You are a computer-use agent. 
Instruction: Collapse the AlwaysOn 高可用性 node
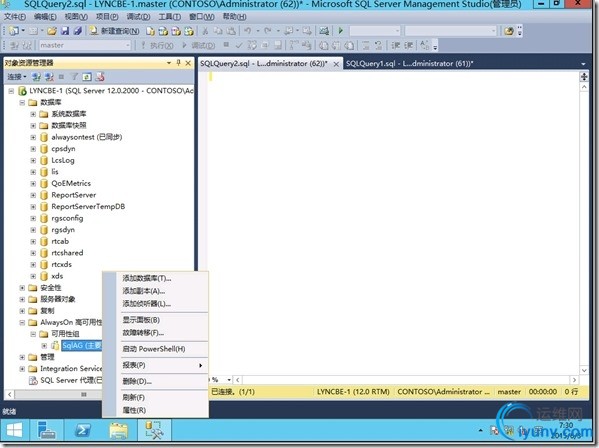click(22, 323)
